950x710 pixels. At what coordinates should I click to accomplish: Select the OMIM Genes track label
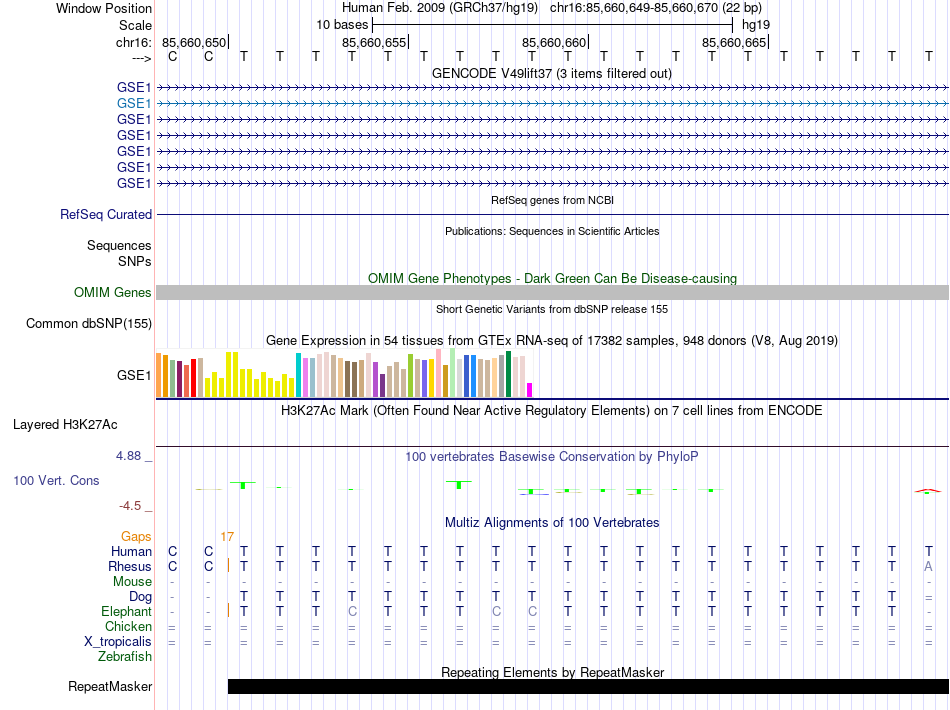click(x=113, y=293)
